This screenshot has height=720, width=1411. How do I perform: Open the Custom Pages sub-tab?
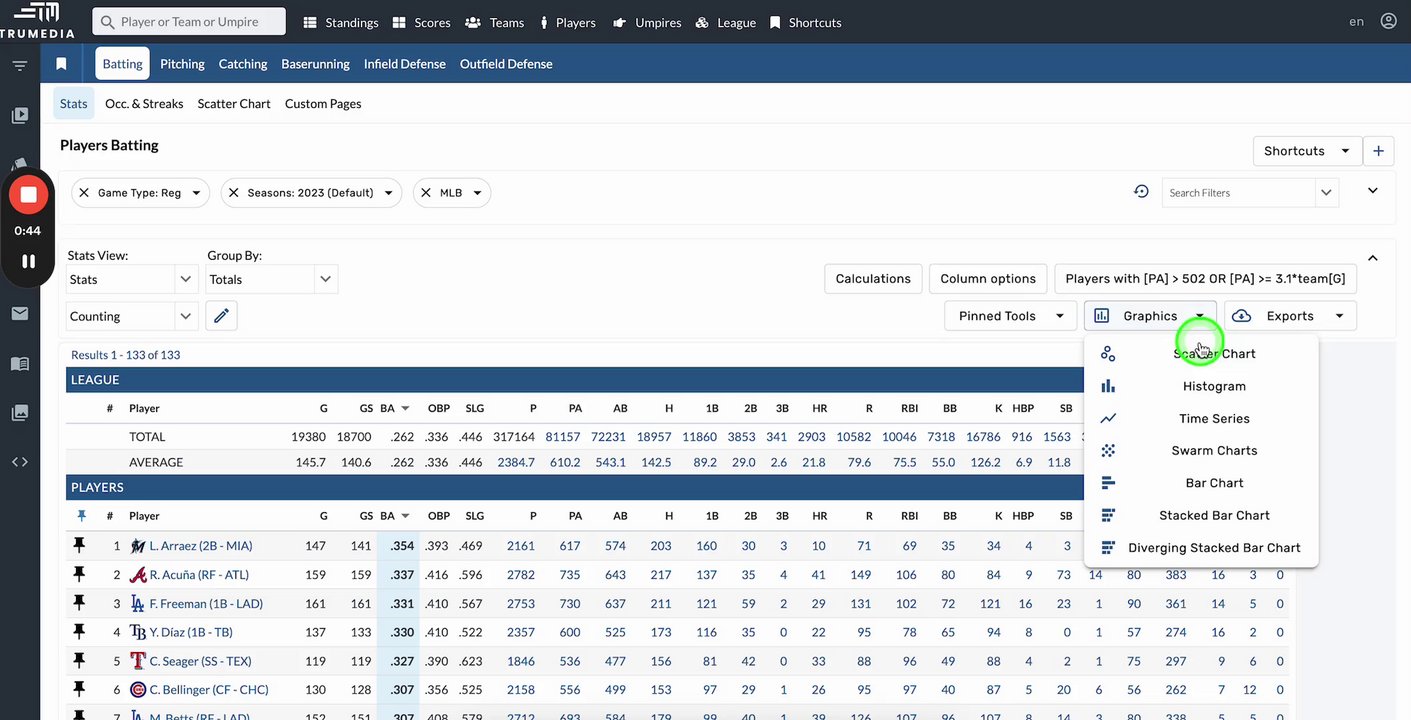[323, 103]
